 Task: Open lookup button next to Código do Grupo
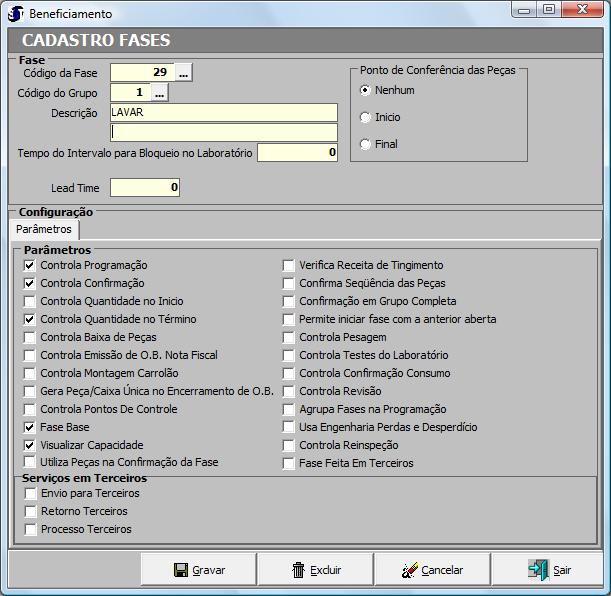[160, 93]
